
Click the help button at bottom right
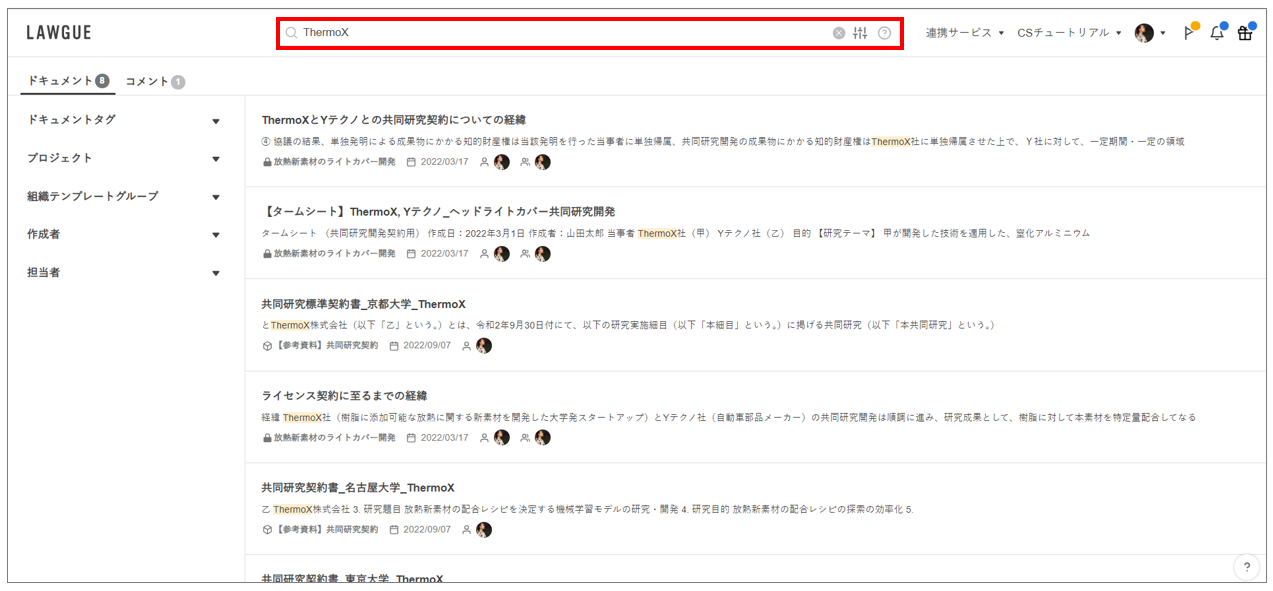point(1246,567)
